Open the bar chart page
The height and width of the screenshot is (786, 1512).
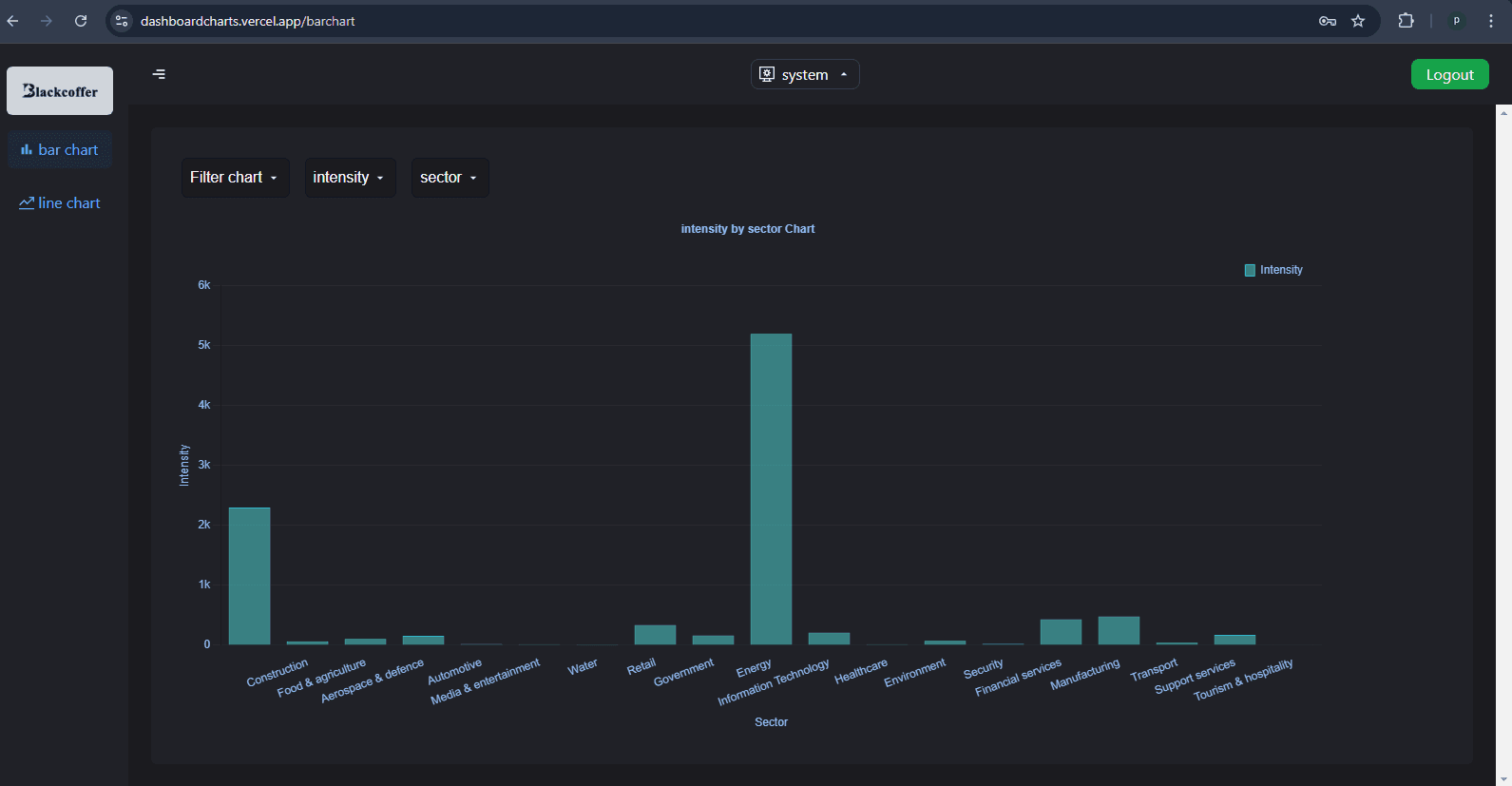point(60,150)
